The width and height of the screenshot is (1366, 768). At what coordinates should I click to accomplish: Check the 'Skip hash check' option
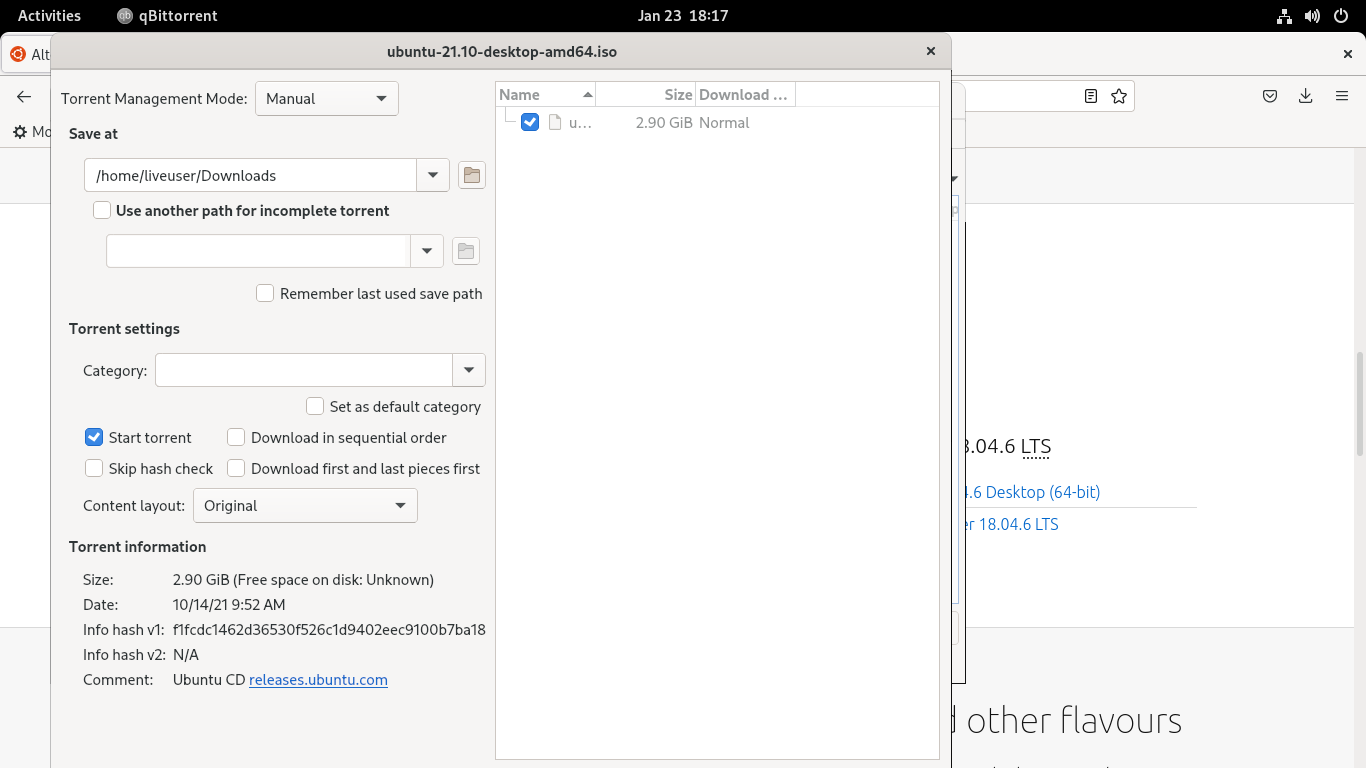coord(93,468)
